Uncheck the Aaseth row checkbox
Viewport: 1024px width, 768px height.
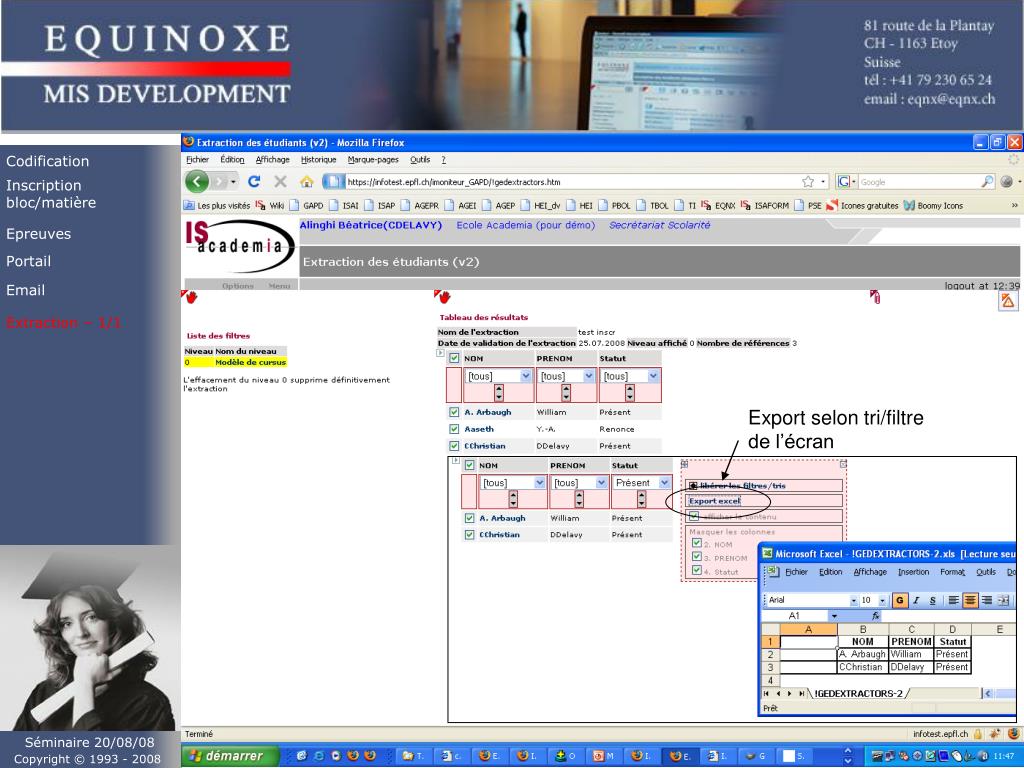click(454, 429)
